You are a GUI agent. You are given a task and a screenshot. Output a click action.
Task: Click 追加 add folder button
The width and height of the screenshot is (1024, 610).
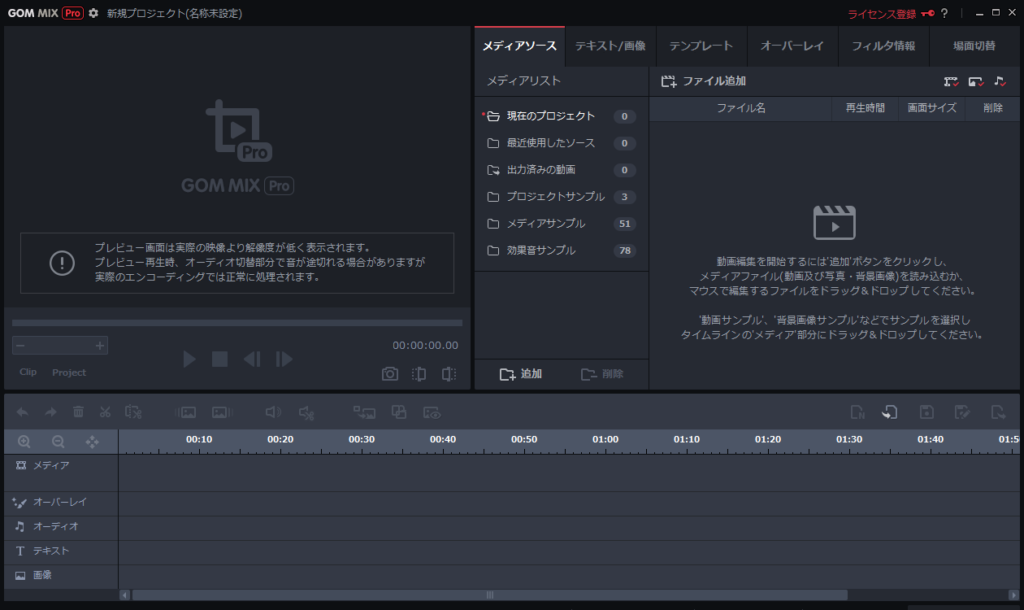pyautogui.click(x=520, y=374)
